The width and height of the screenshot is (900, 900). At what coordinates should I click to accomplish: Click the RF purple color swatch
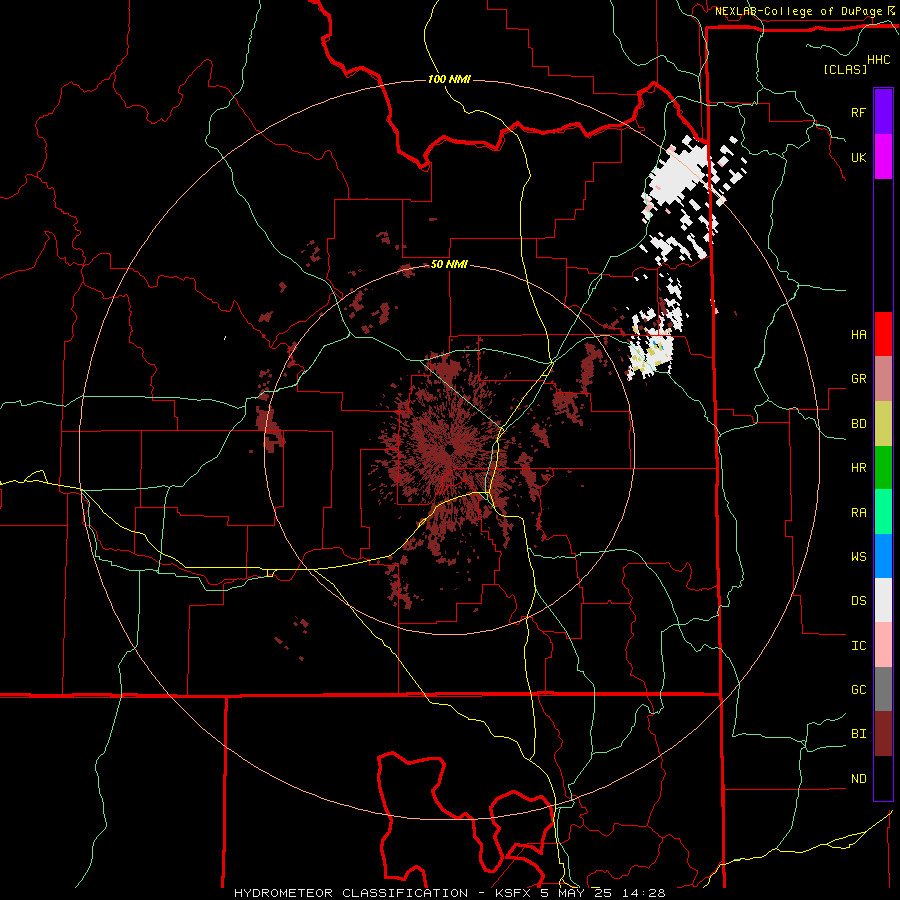[883, 112]
